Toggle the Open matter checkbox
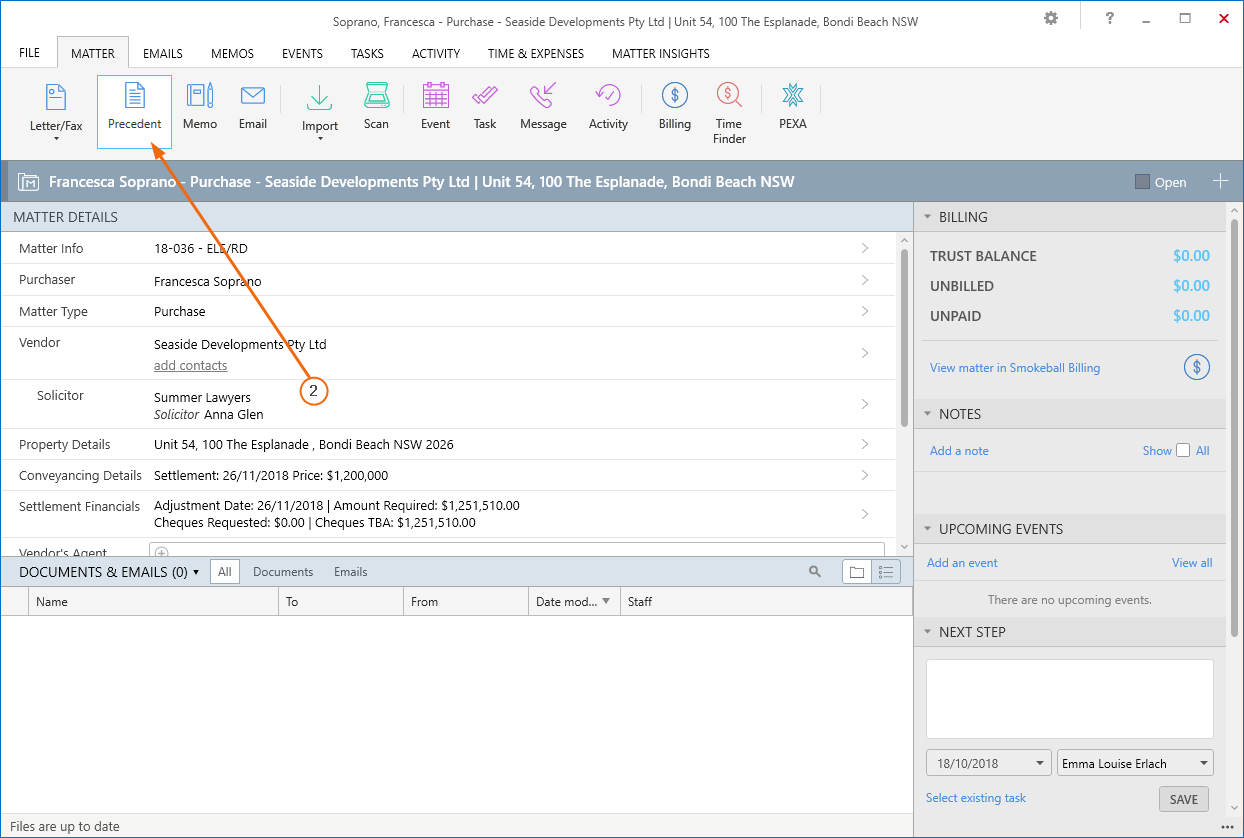This screenshot has height=838, width=1244. (x=1141, y=181)
